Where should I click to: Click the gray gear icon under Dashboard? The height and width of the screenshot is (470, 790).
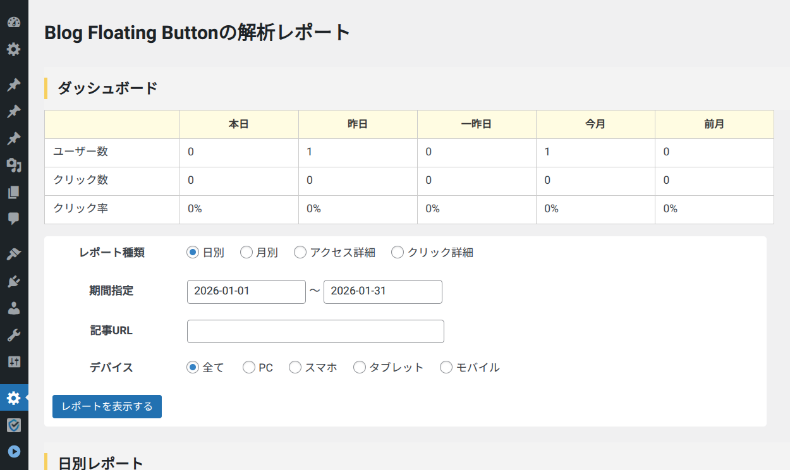tap(14, 49)
